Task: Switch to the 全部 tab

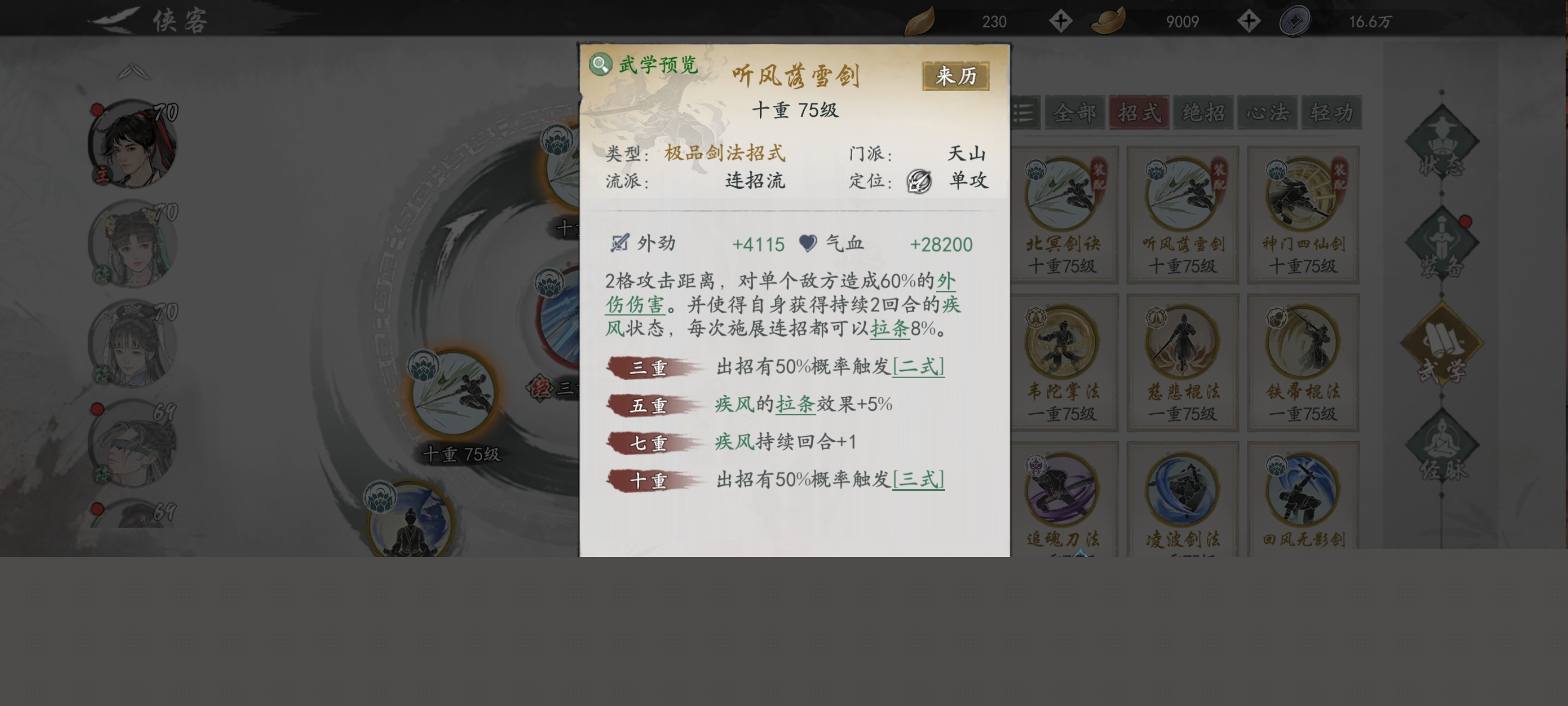Action: [1075, 112]
